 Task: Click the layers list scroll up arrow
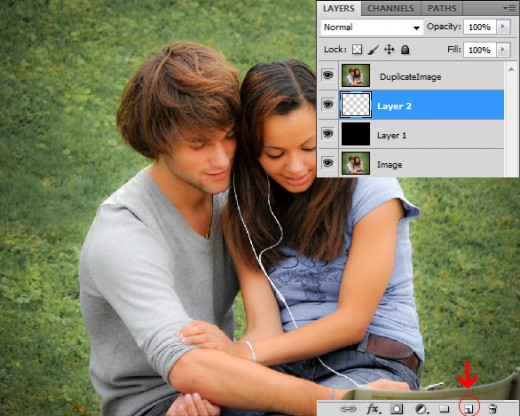point(511,69)
